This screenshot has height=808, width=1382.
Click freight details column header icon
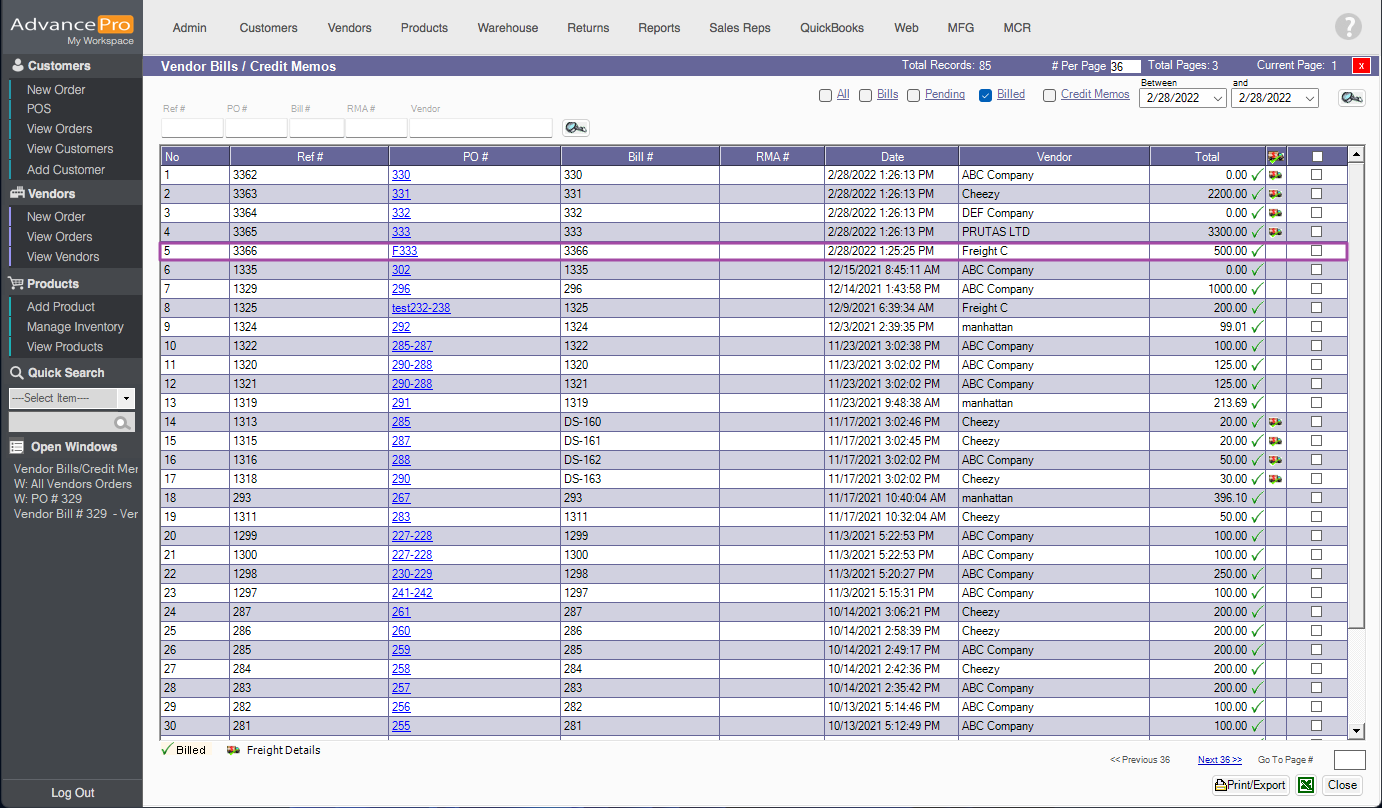pos(1275,157)
